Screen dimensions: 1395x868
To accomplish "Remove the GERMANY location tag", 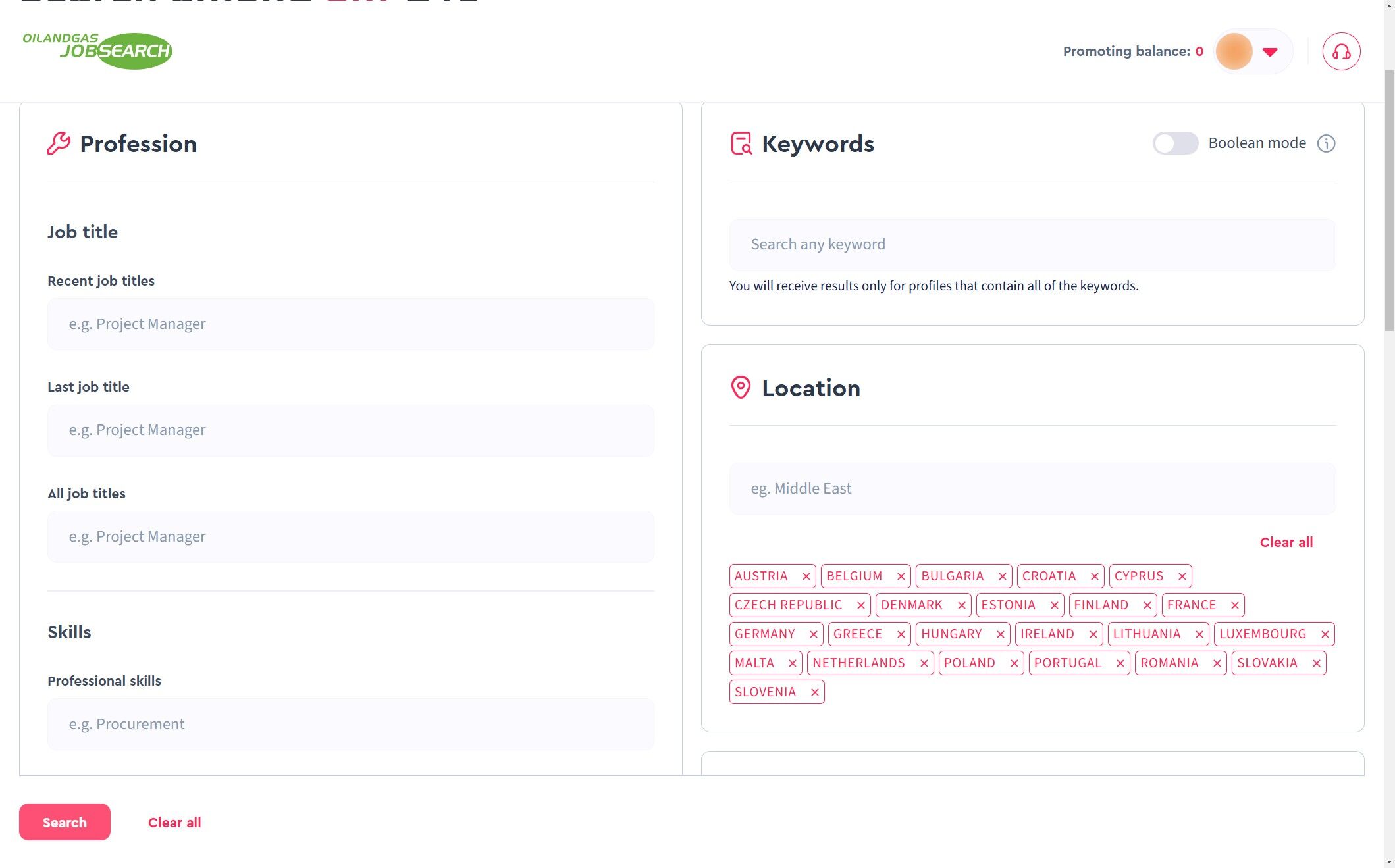I will coord(813,634).
